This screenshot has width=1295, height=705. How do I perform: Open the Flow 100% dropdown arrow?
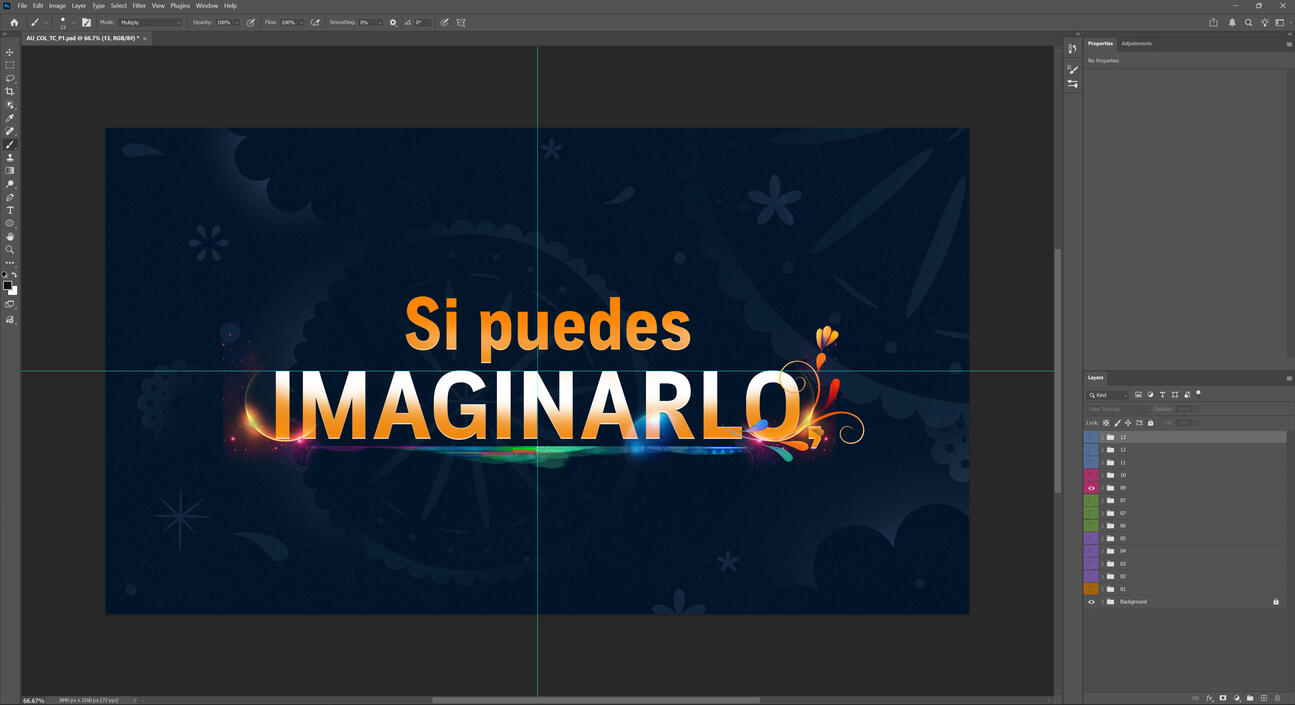[301, 22]
